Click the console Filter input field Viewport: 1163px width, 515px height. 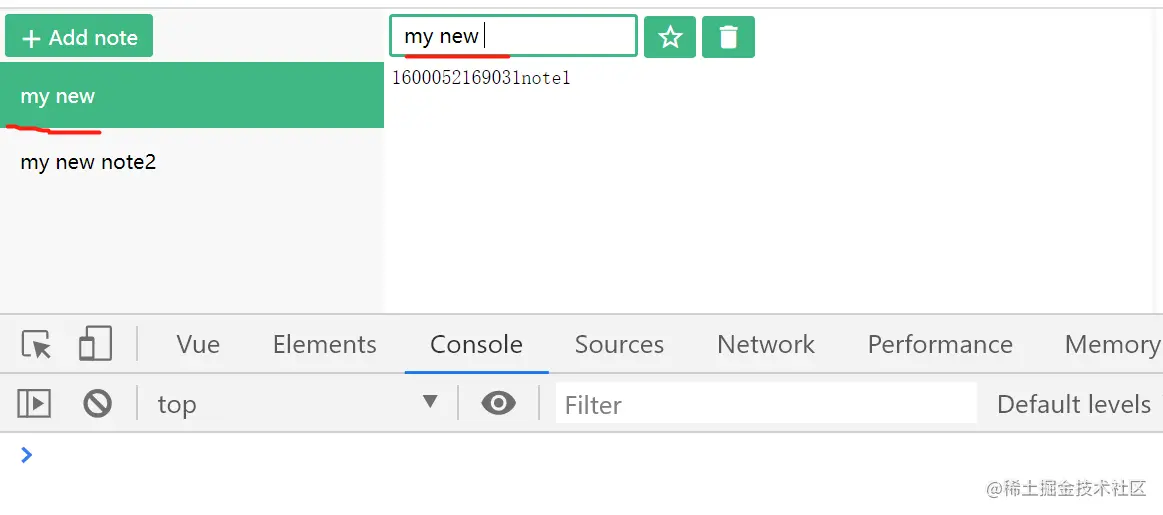(x=766, y=404)
